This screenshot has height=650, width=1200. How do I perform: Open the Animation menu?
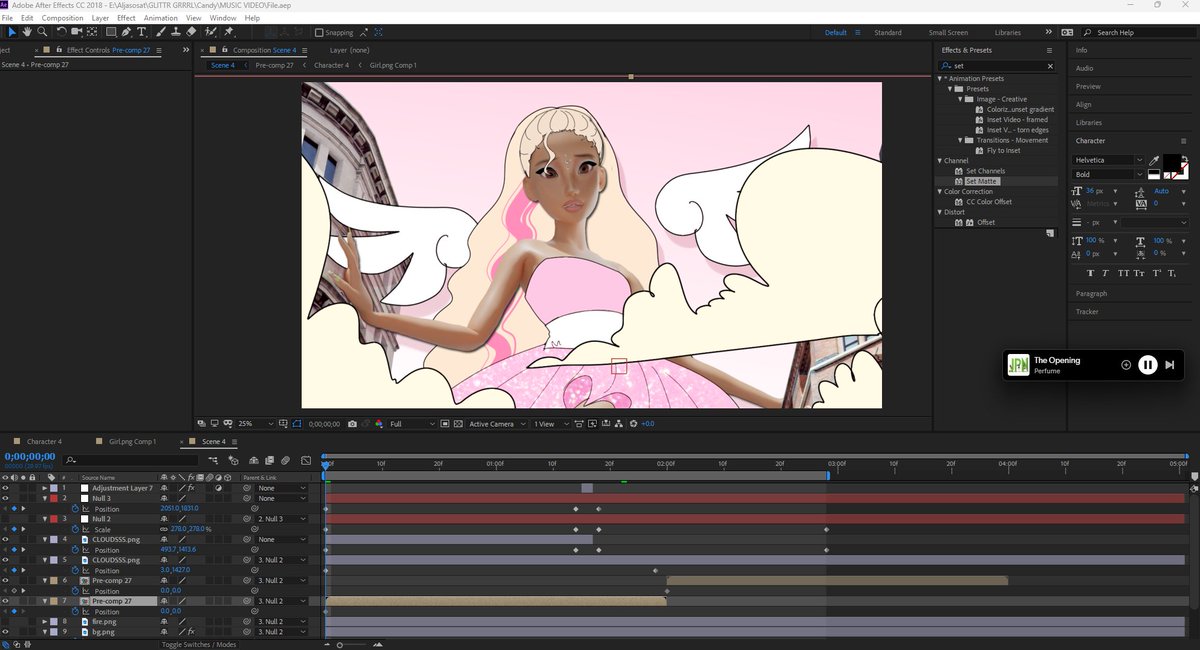tap(160, 18)
